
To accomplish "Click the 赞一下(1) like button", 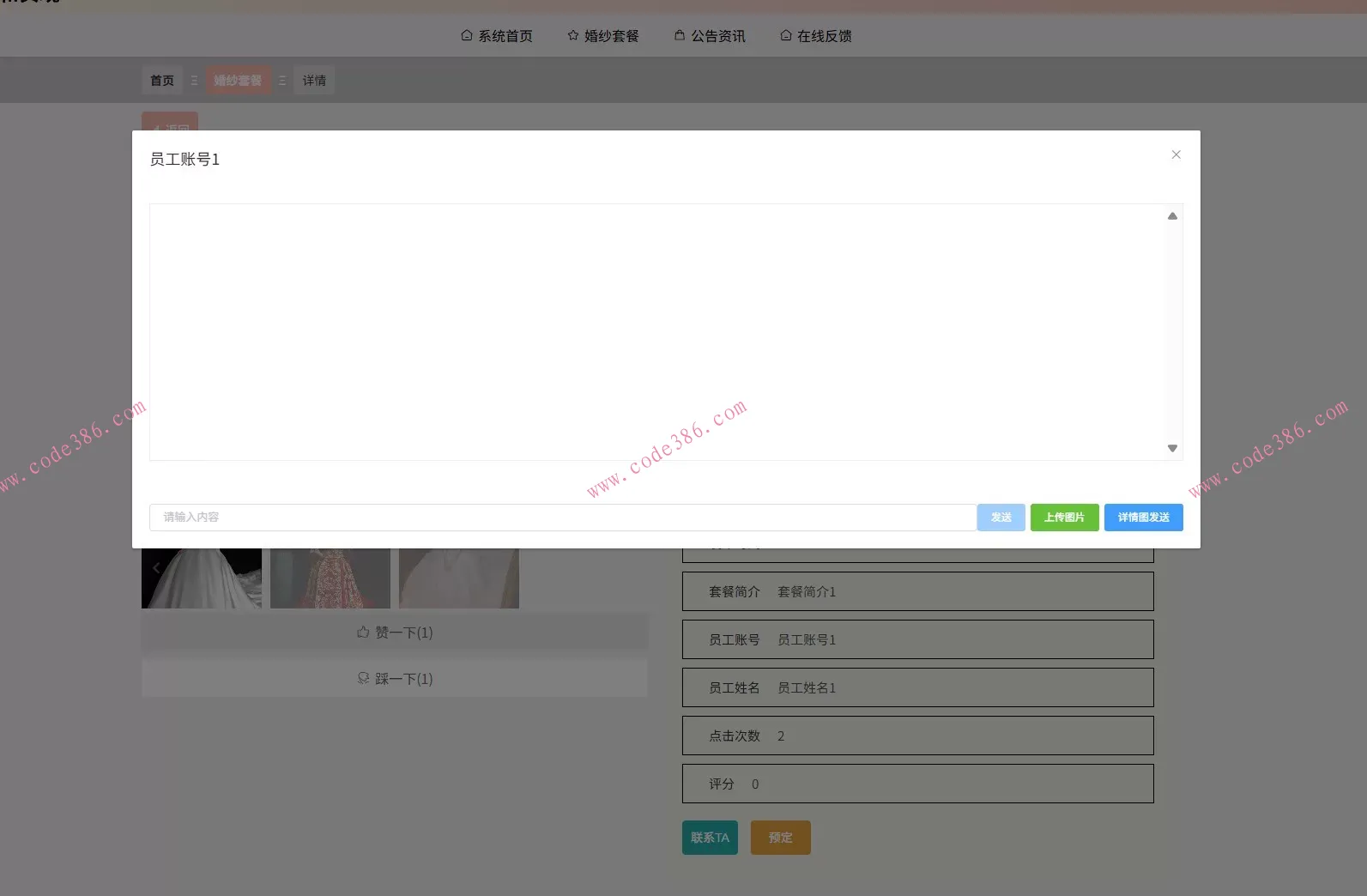I will coord(395,633).
